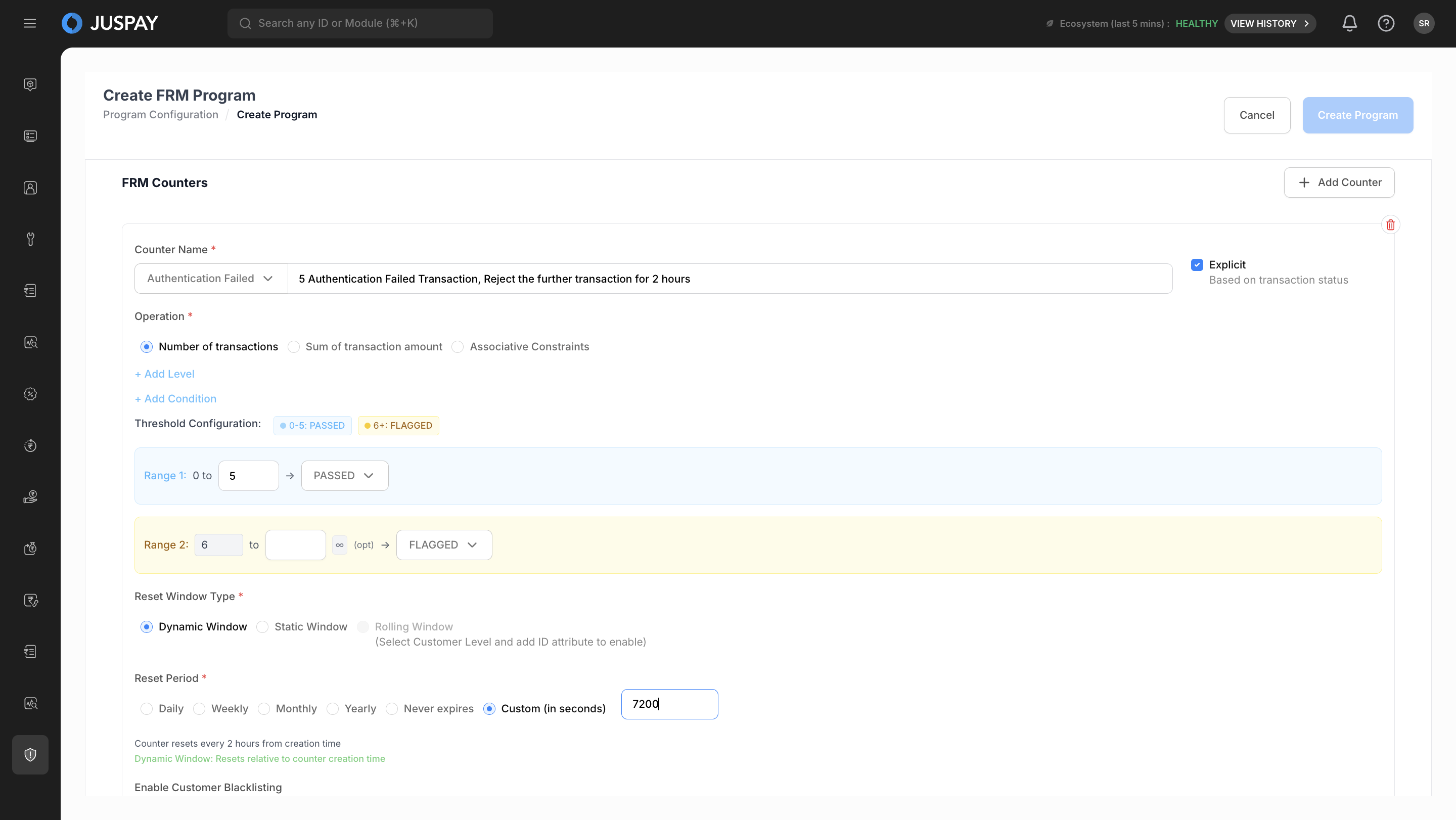Open the FLAGGED status dropdown in Range 2
The width and height of the screenshot is (1456, 820).
444,545
